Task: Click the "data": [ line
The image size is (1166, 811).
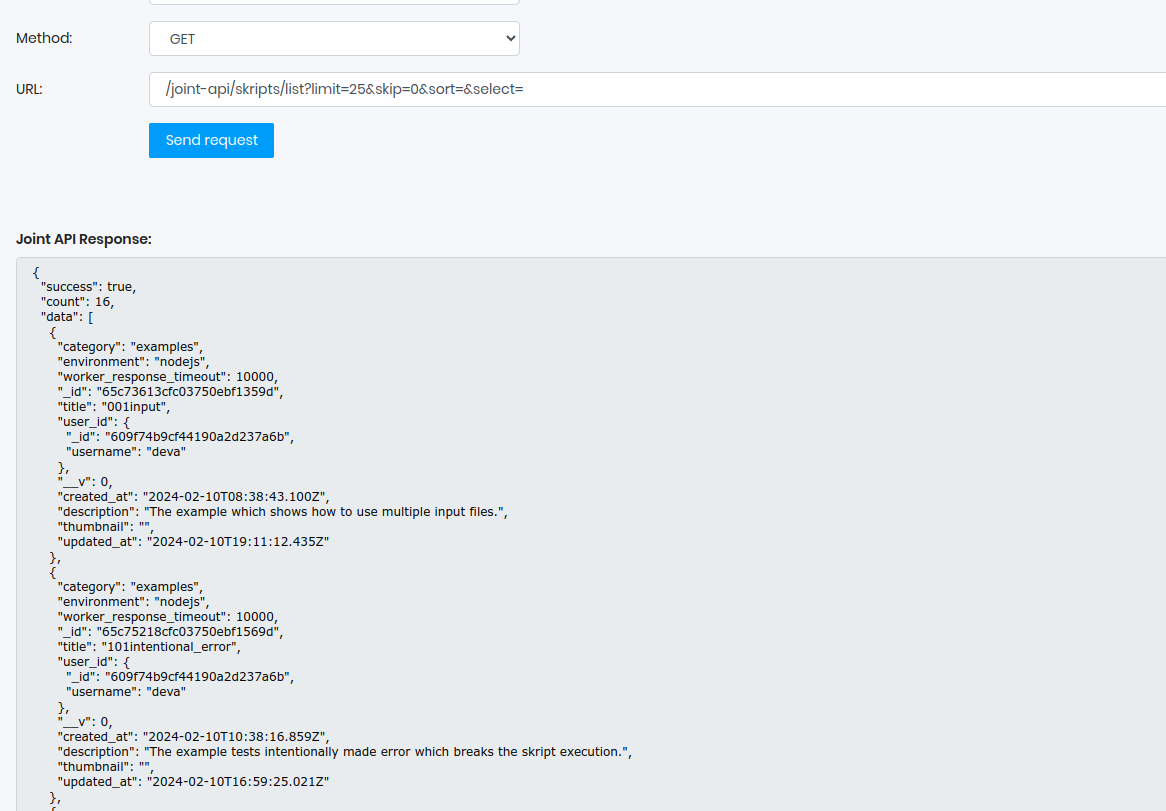Action: tap(67, 317)
